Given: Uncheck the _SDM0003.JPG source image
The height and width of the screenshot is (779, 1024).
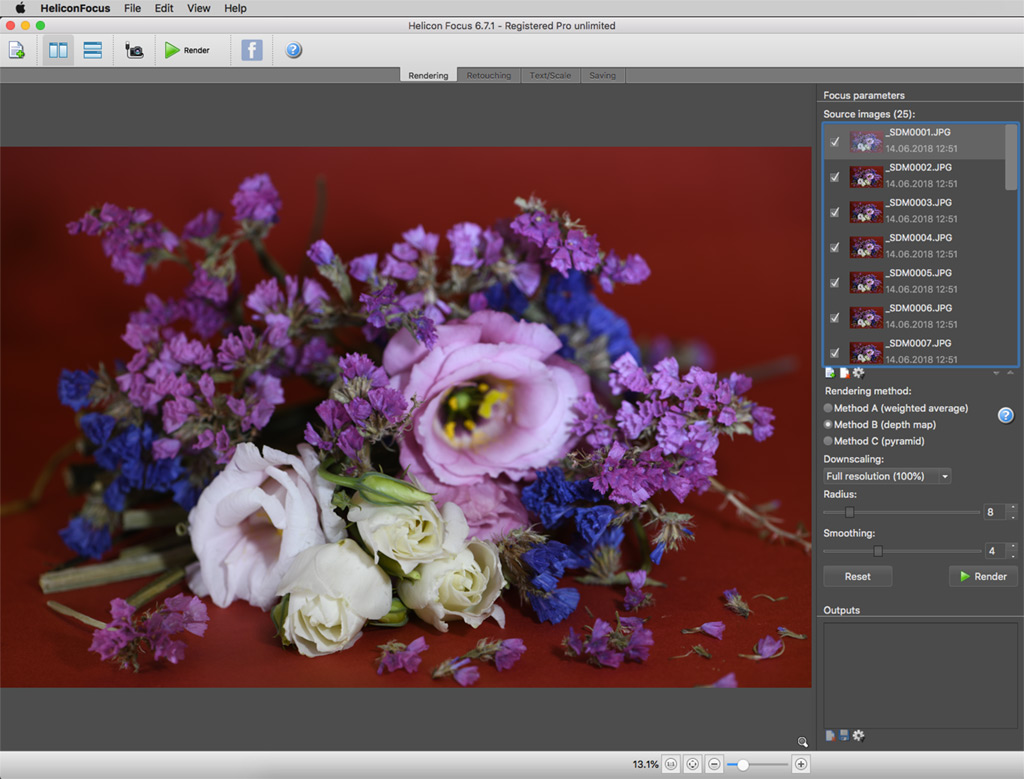Looking at the screenshot, I should coord(835,212).
